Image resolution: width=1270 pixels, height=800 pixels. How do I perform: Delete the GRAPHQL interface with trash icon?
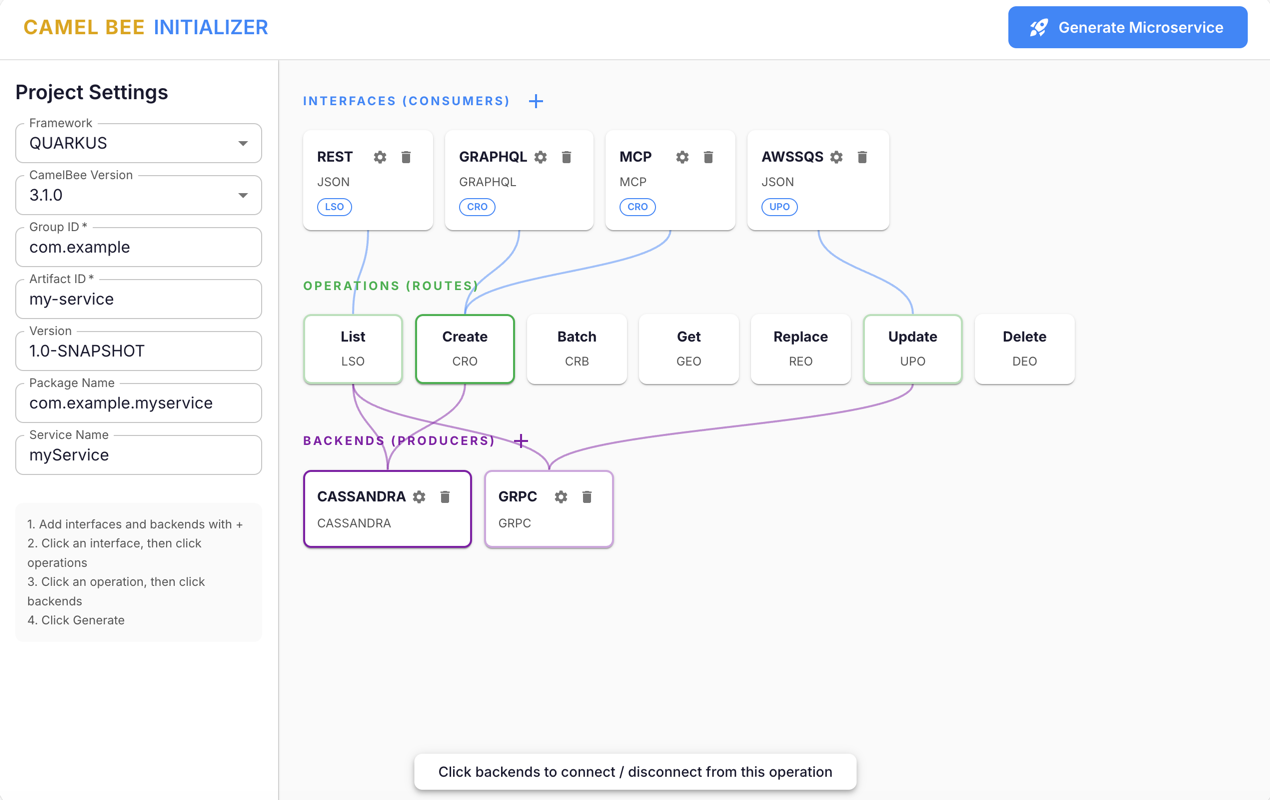click(566, 157)
